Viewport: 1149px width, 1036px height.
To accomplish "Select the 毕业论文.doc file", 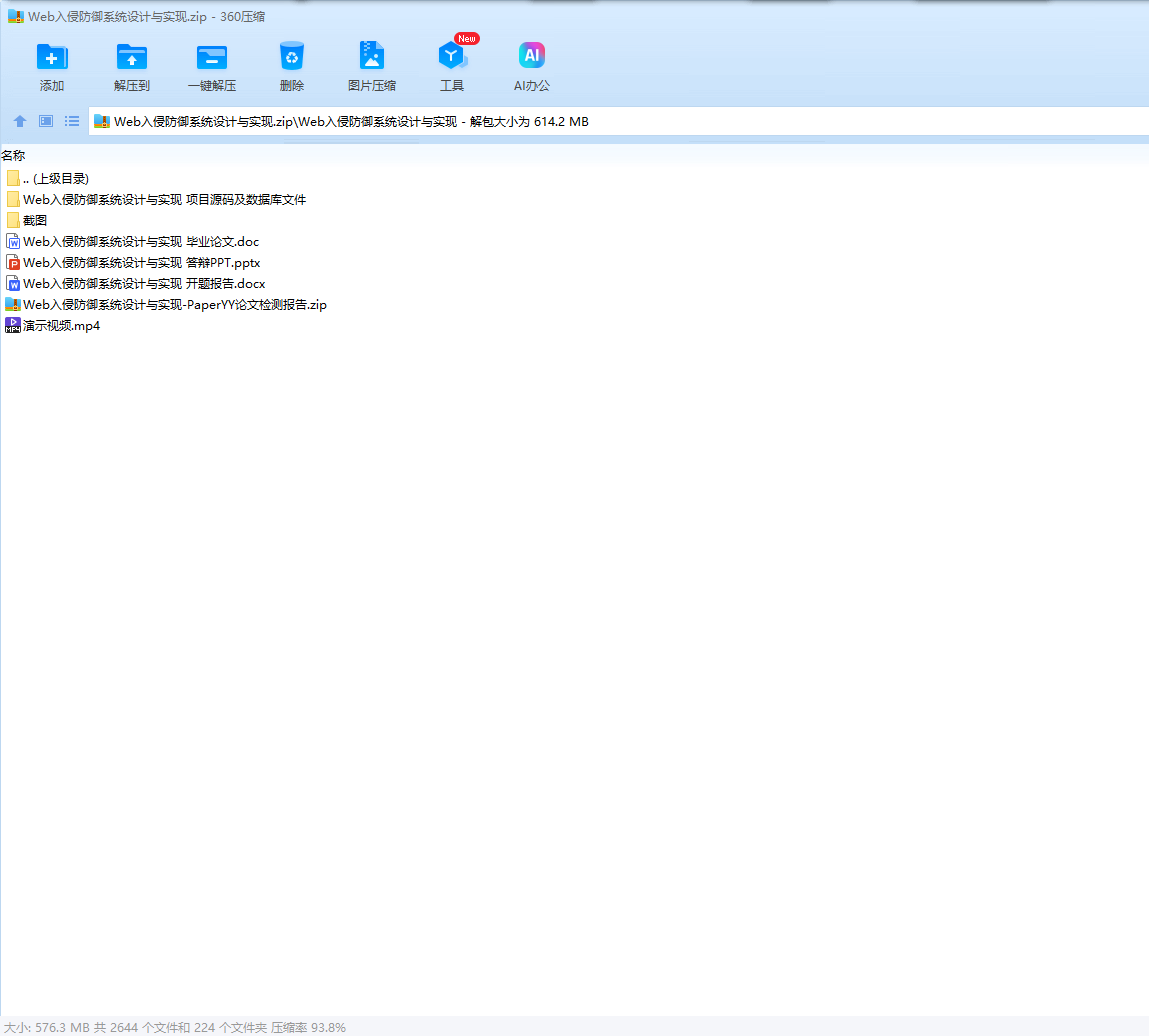I will pos(133,242).
